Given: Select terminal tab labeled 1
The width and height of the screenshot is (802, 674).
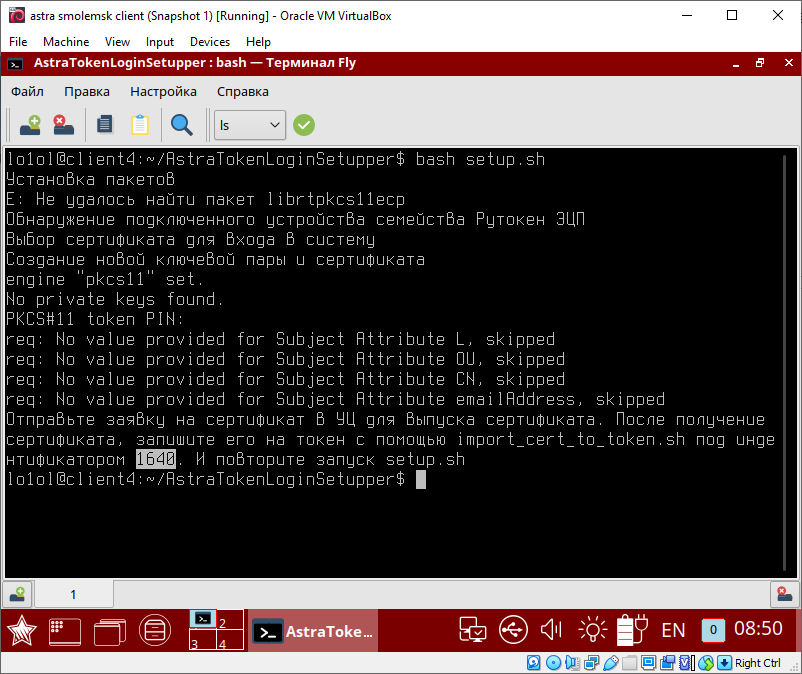Looking at the screenshot, I should click(x=73, y=594).
